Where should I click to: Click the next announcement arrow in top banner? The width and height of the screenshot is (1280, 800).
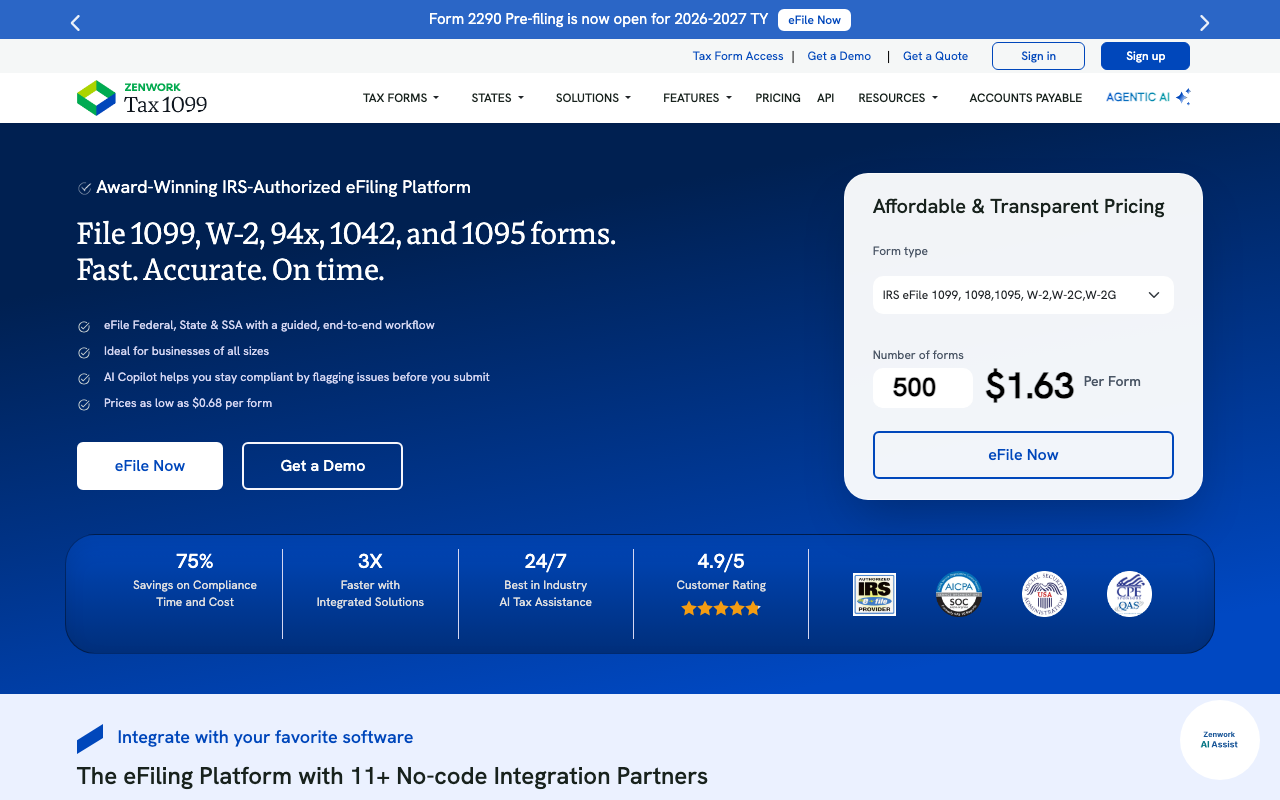[x=1204, y=22]
